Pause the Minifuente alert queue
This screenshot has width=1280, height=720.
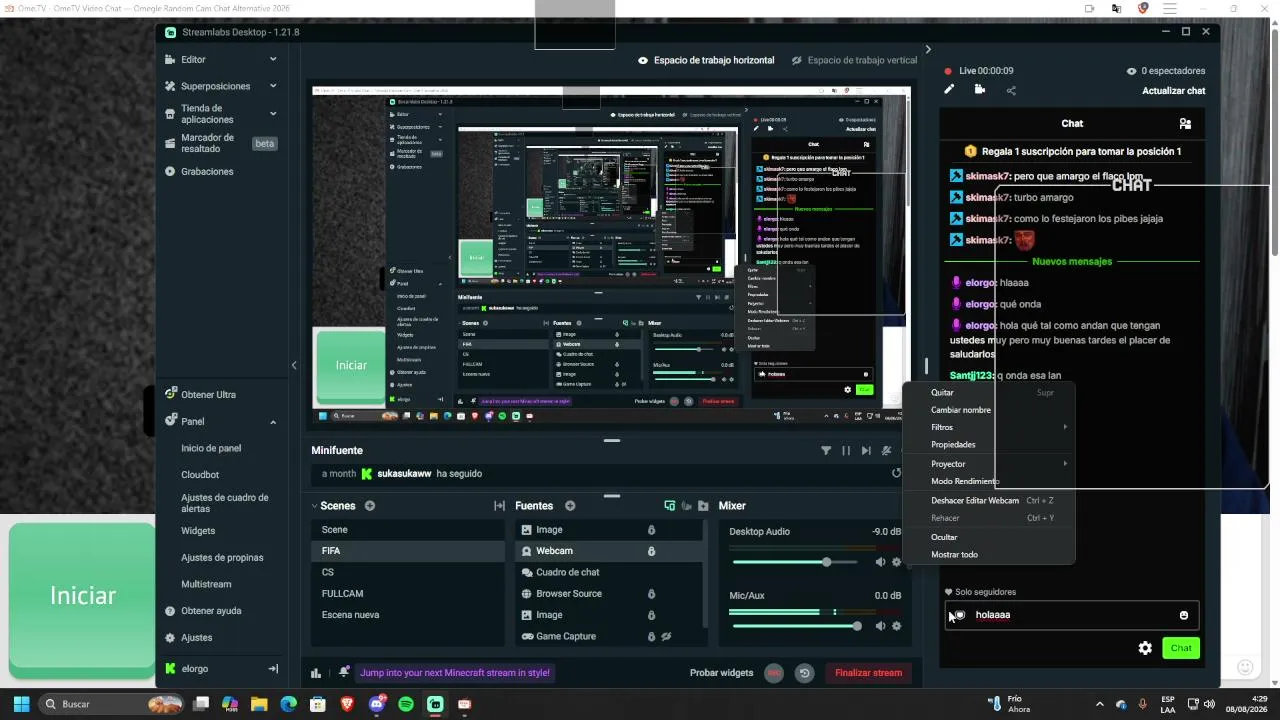(846, 451)
